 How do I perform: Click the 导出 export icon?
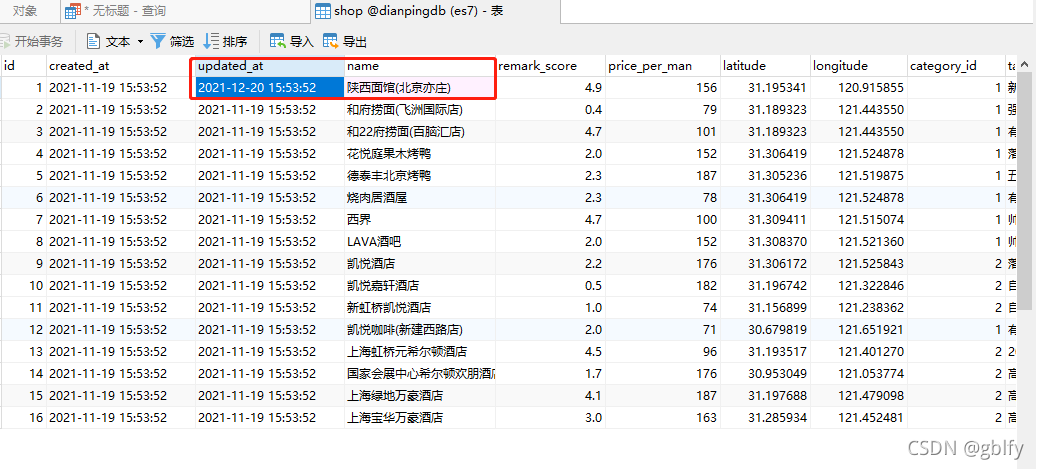331,42
